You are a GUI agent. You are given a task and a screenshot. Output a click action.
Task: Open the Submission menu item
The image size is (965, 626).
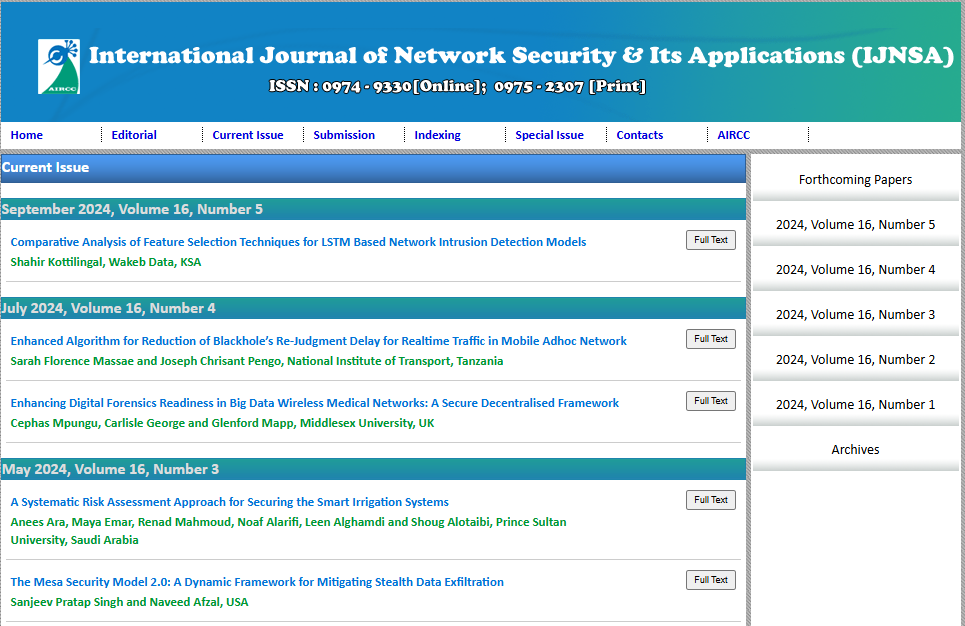coord(343,135)
